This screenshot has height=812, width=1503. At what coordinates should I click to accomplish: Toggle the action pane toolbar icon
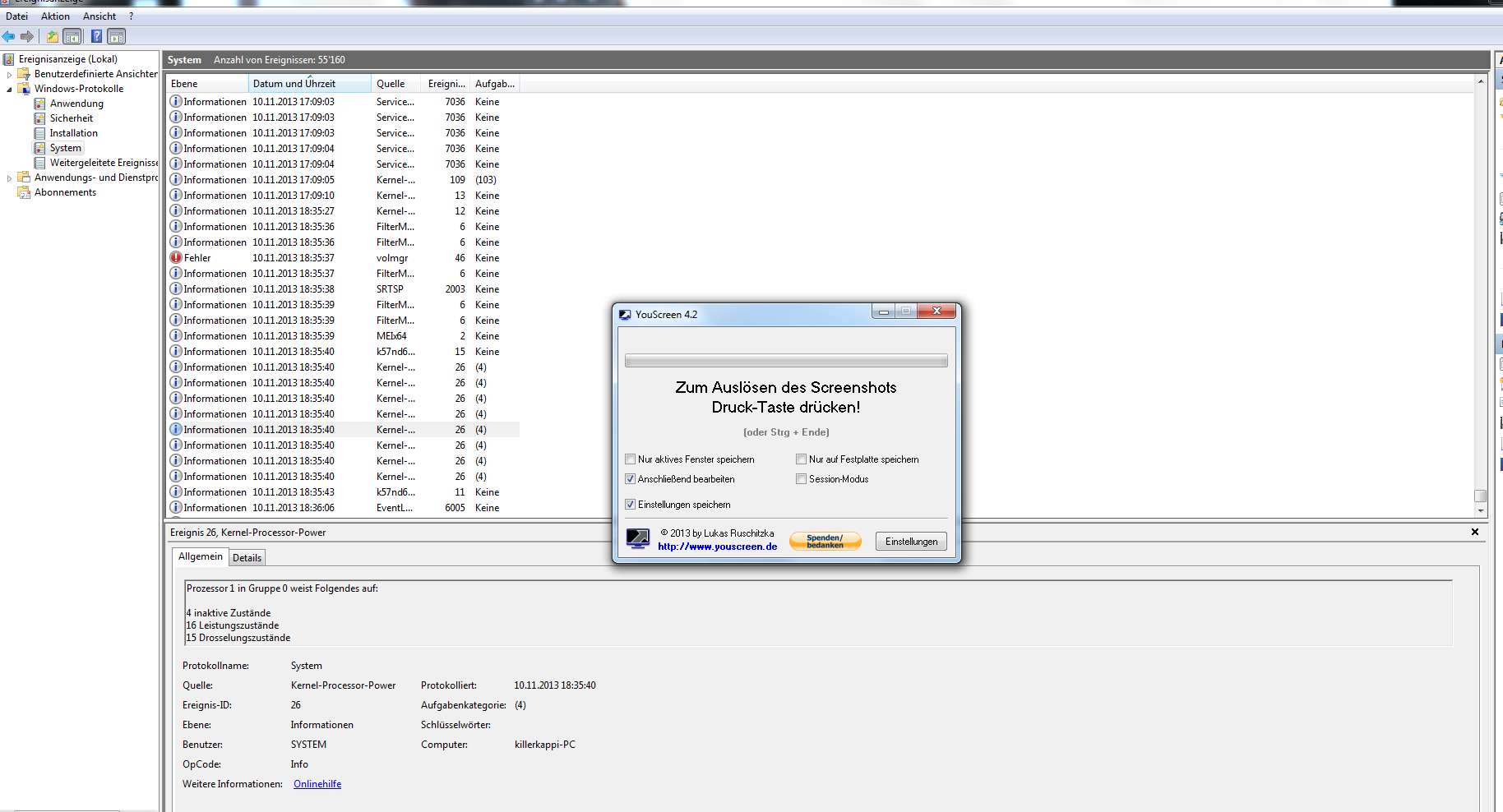tap(117, 36)
